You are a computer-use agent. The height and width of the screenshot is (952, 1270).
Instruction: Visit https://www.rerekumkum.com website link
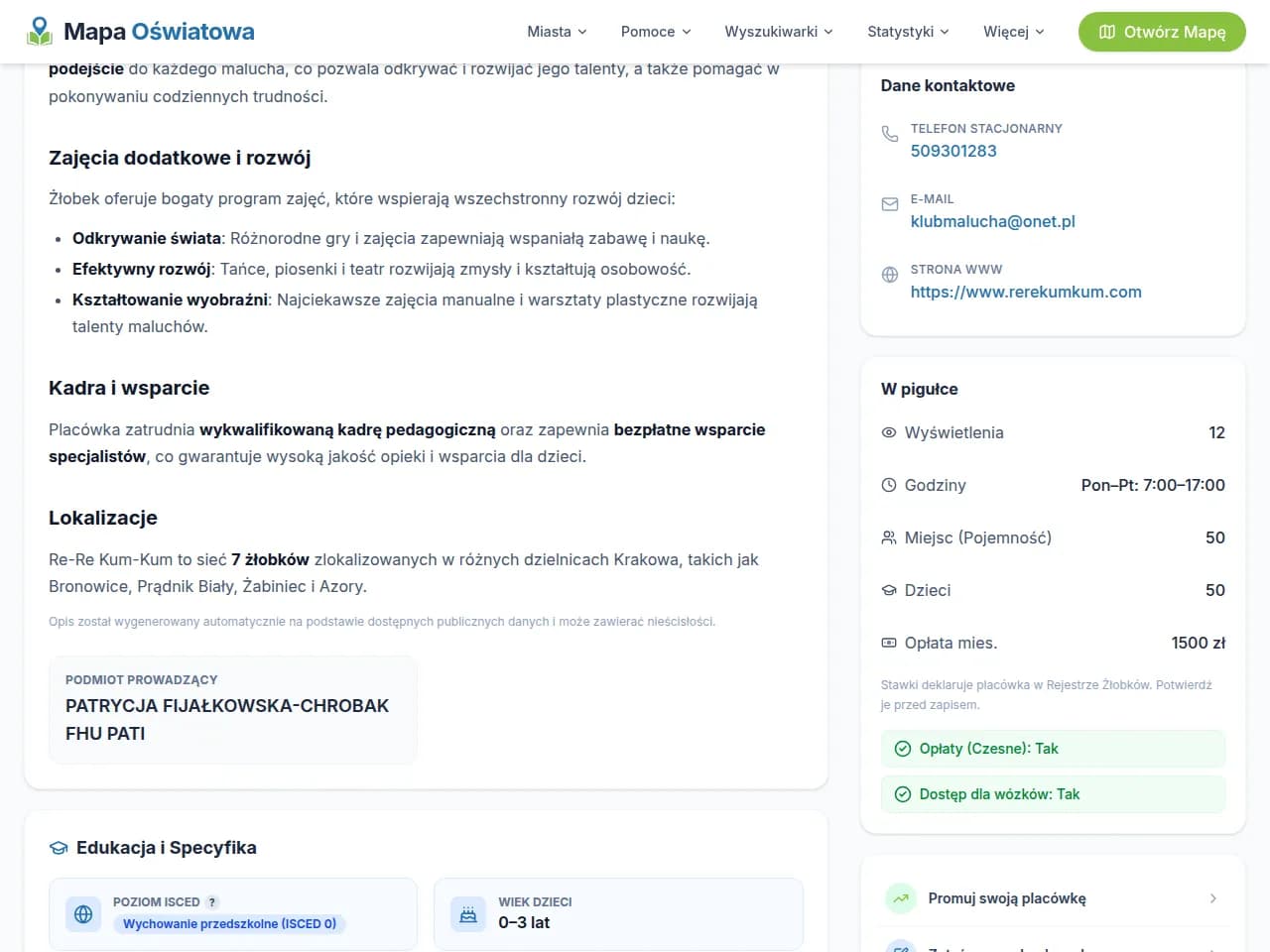(1026, 292)
